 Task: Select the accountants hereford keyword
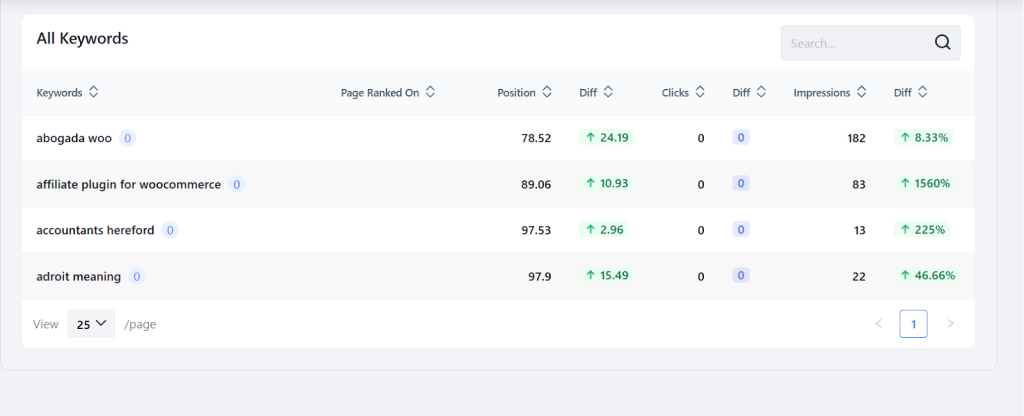[x=95, y=231]
